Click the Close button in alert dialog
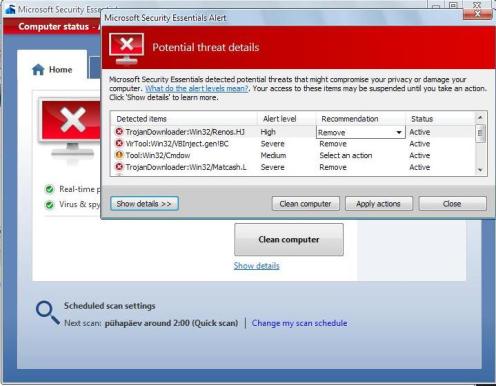496x386 pixels. point(452,204)
